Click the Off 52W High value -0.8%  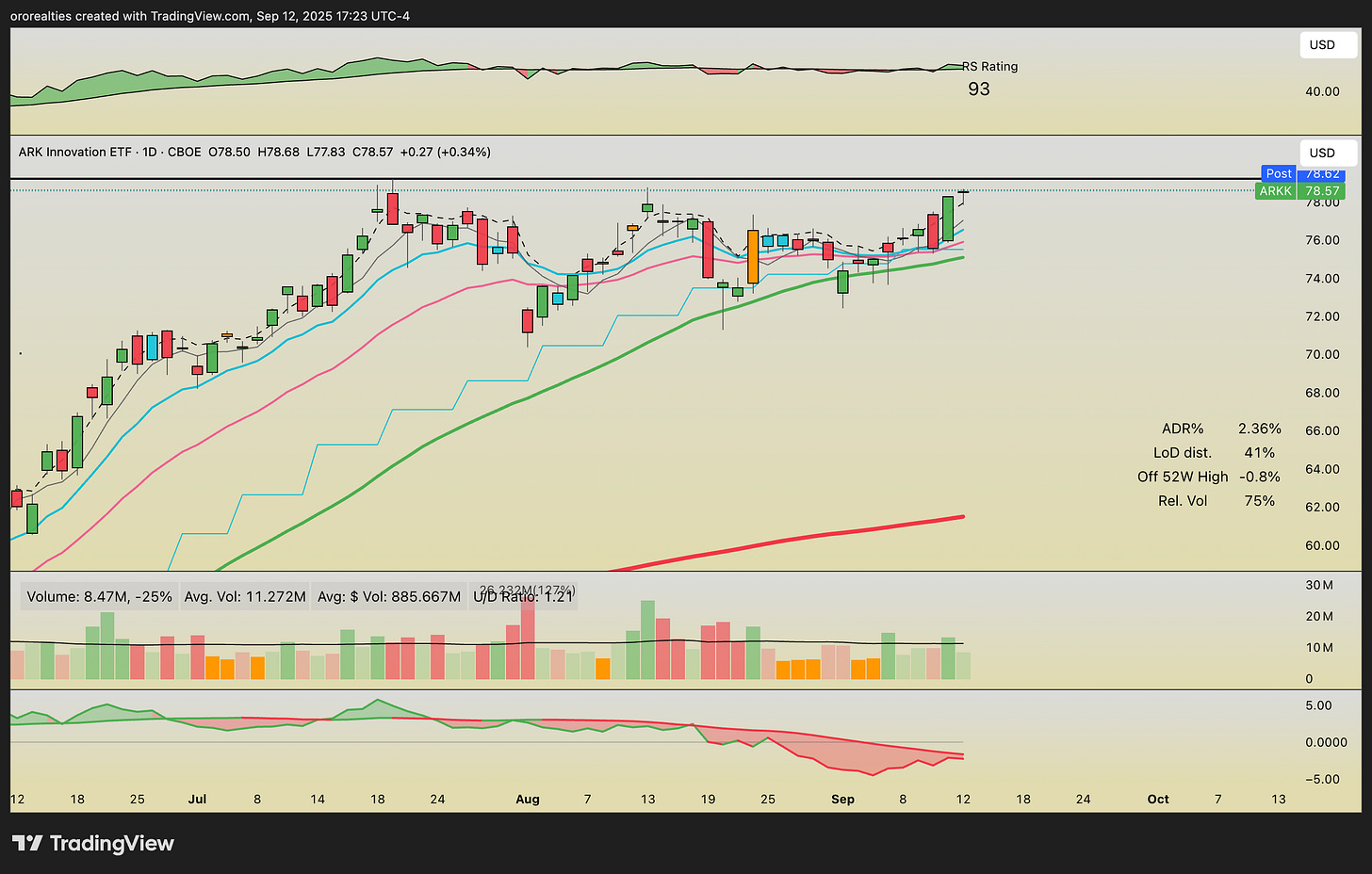[x=1260, y=477]
